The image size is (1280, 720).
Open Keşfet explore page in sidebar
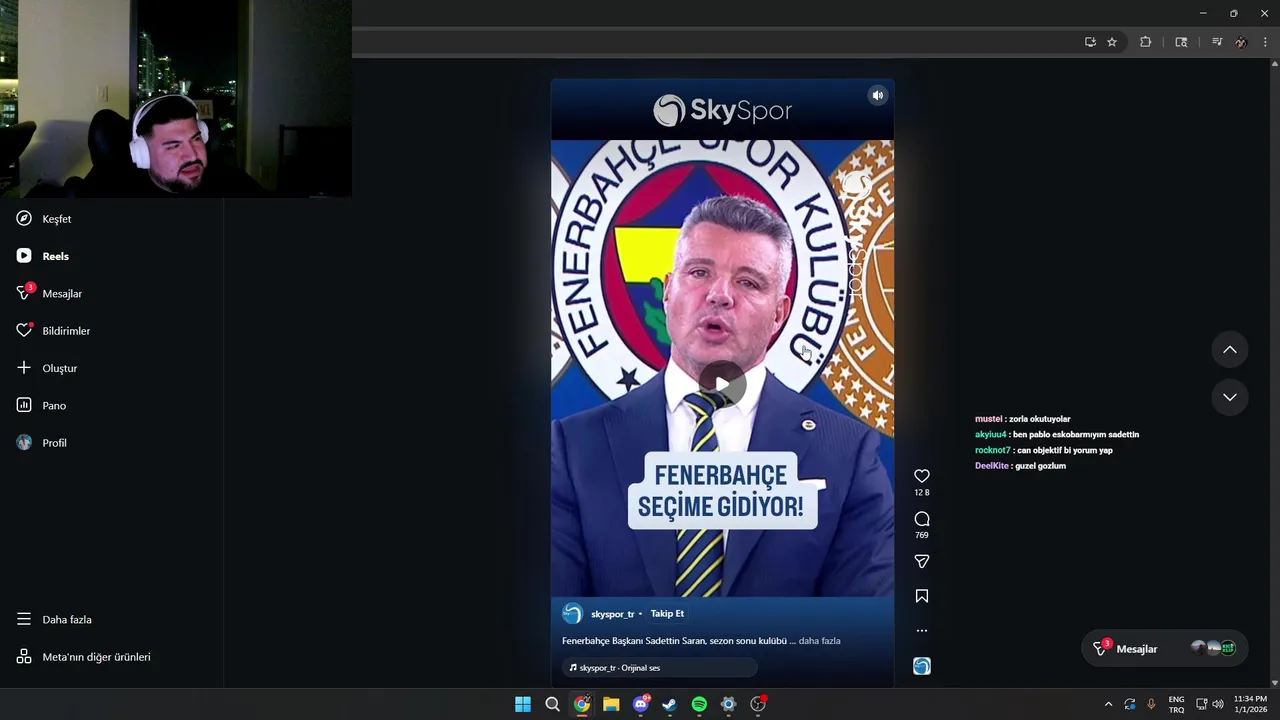coord(44,219)
